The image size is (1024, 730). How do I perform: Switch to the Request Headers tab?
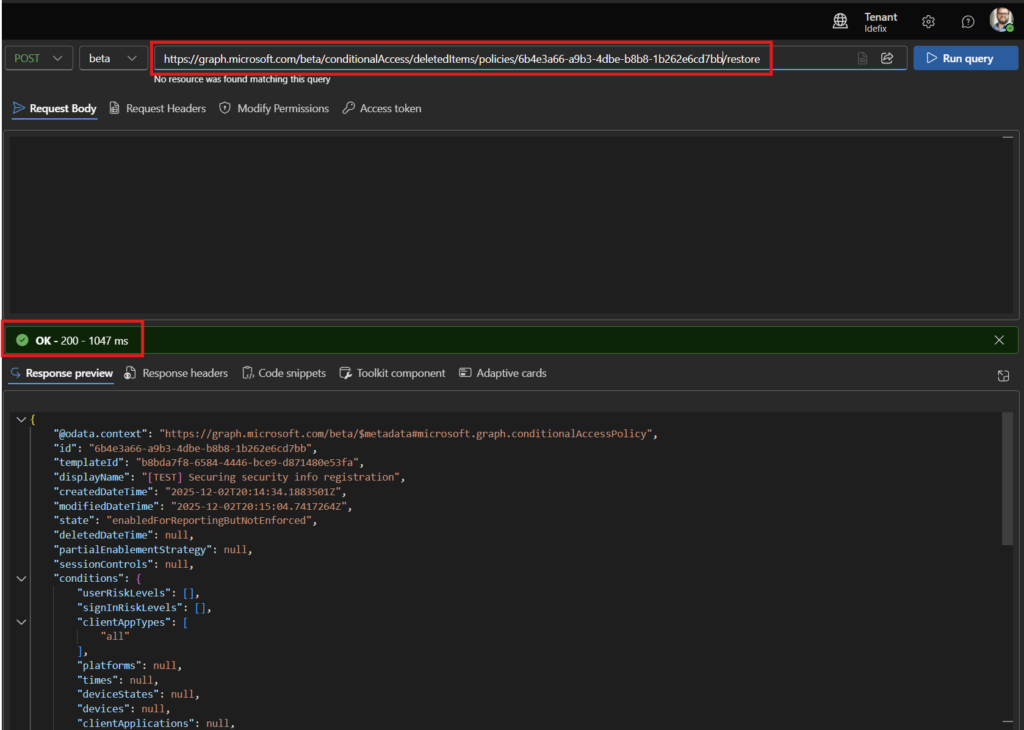click(x=158, y=108)
